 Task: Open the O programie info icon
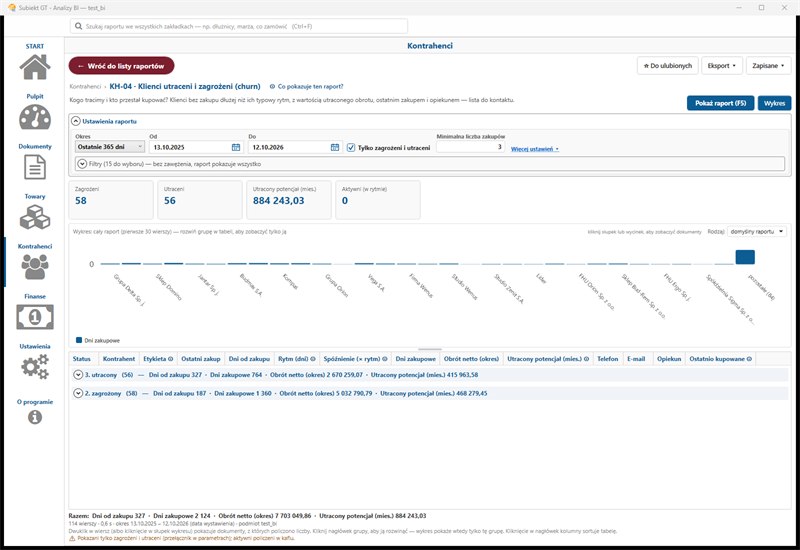[x=35, y=417]
